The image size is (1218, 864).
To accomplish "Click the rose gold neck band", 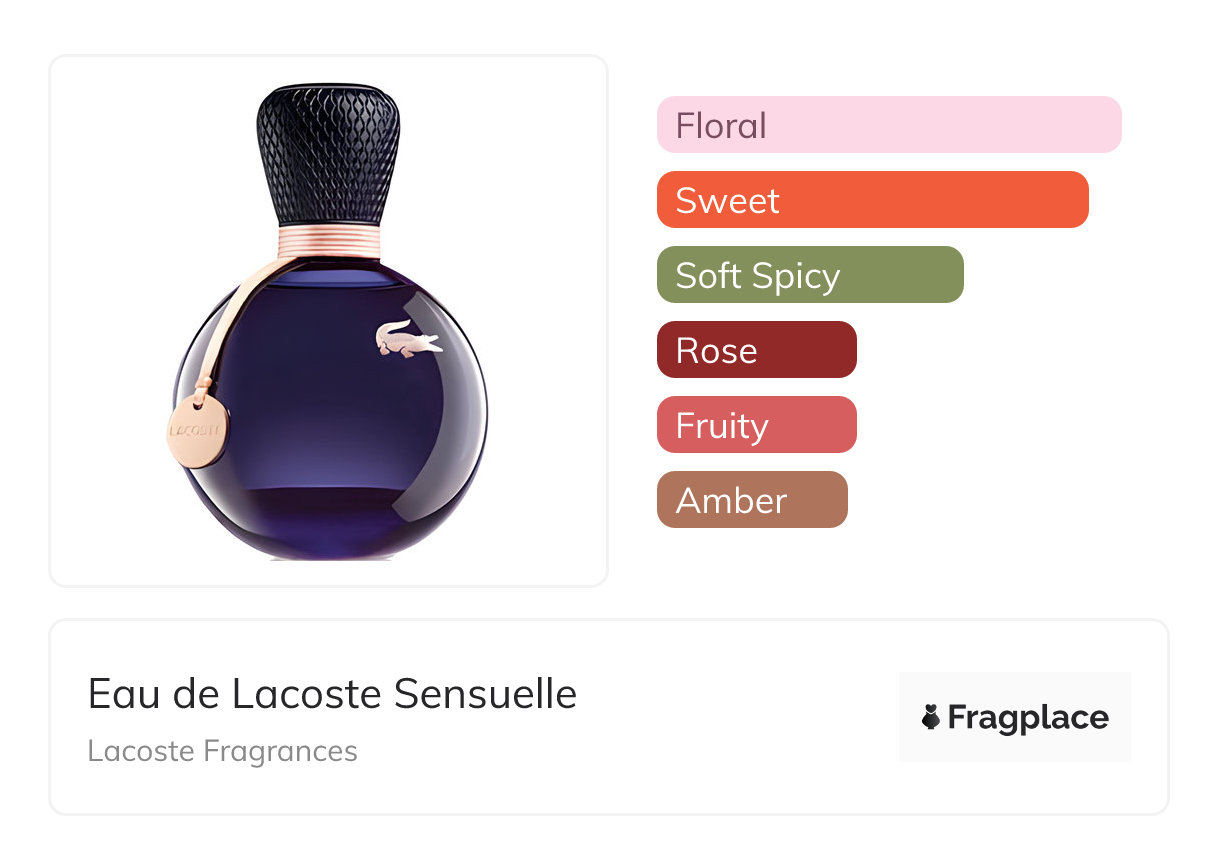I will pos(330,240).
